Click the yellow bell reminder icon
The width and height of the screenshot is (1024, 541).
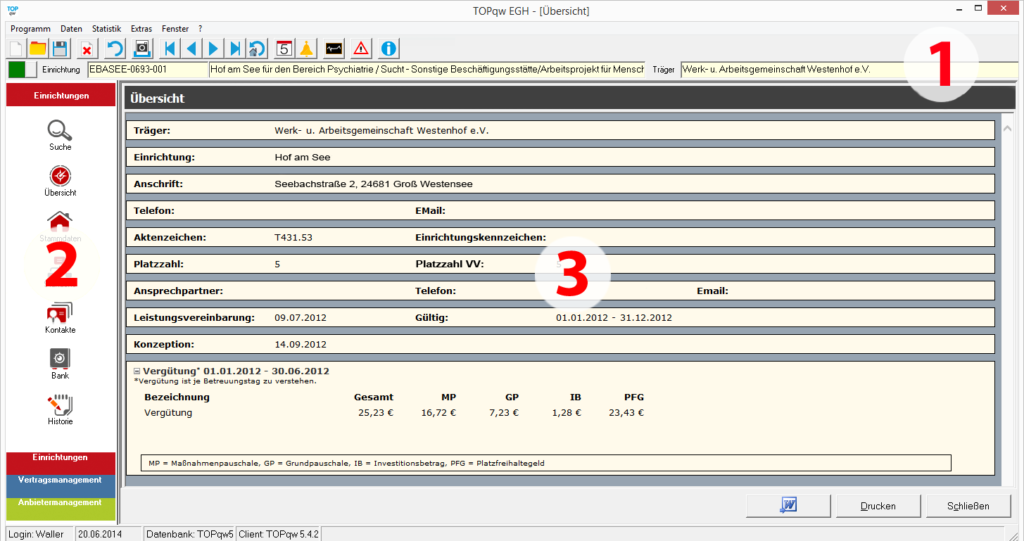pyautogui.click(x=307, y=48)
